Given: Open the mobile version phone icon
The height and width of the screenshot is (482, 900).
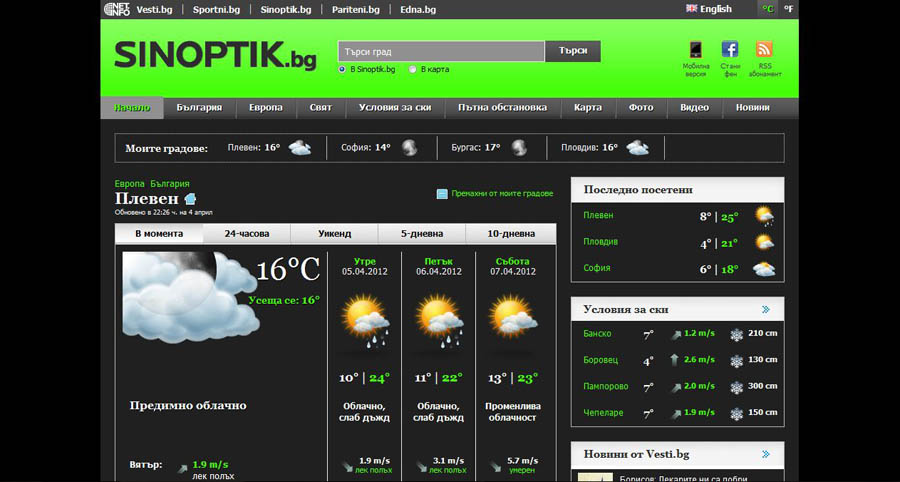Looking at the screenshot, I should click(696, 49).
